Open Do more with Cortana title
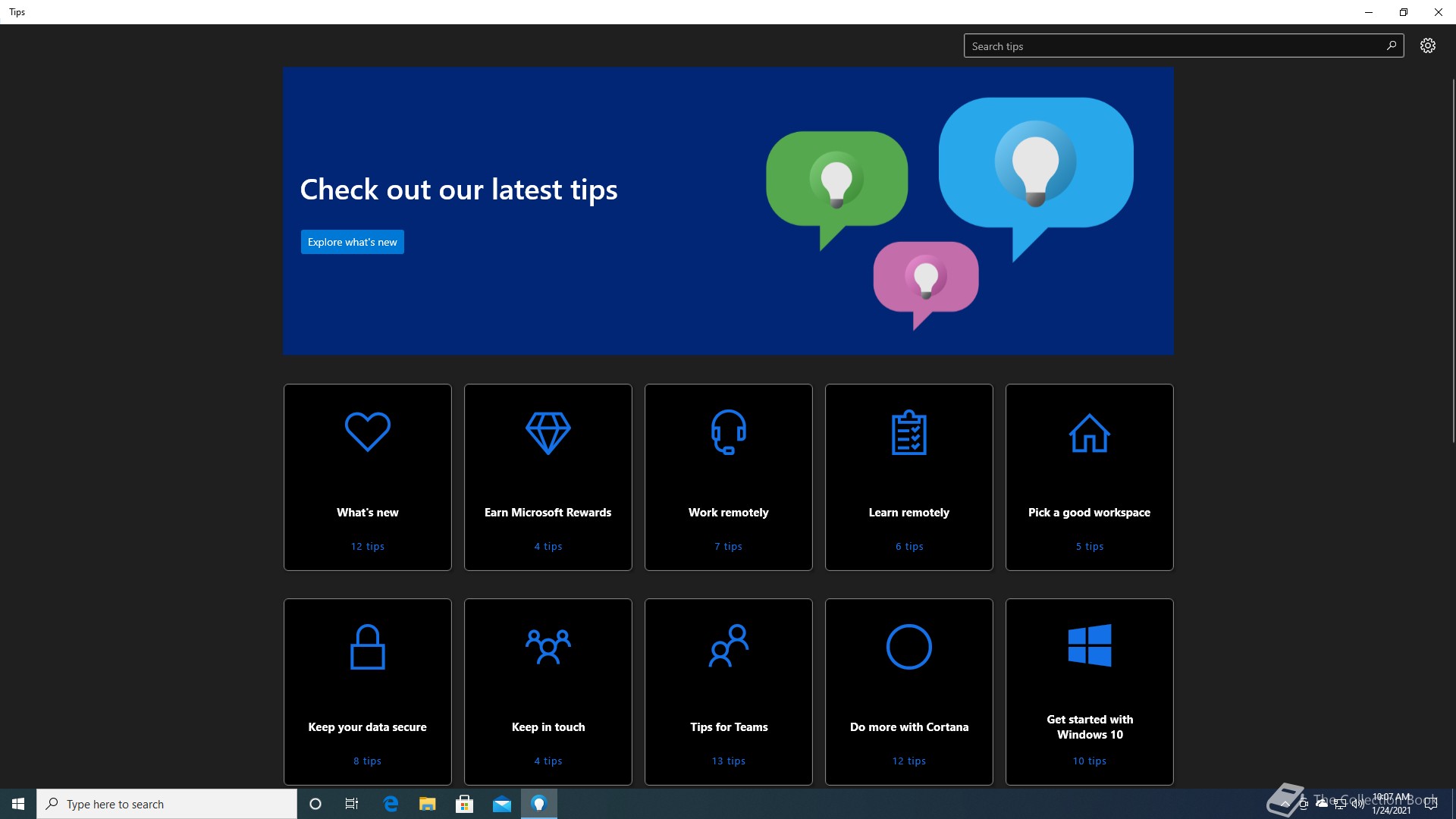The width and height of the screenshot is (1456, 819). pos(908,727)
